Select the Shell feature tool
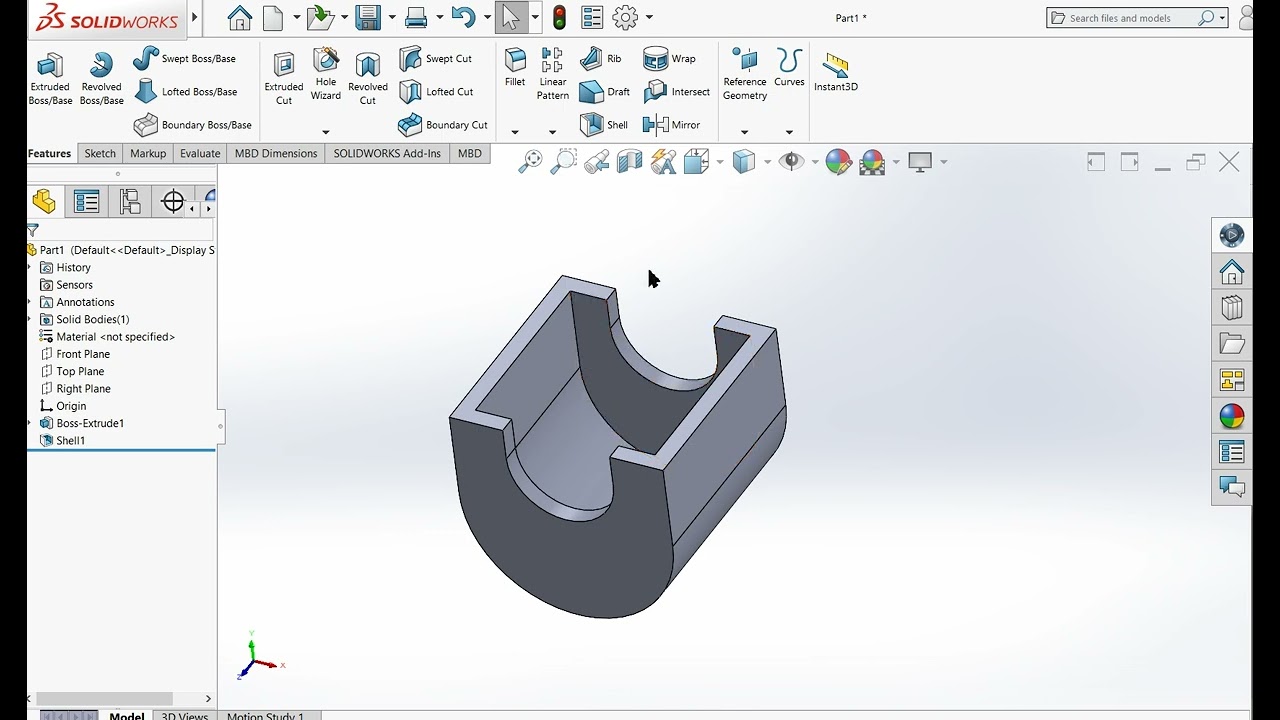Image resolution: width=1280 pixels, height=720 pixels. (x=604, y=125)
